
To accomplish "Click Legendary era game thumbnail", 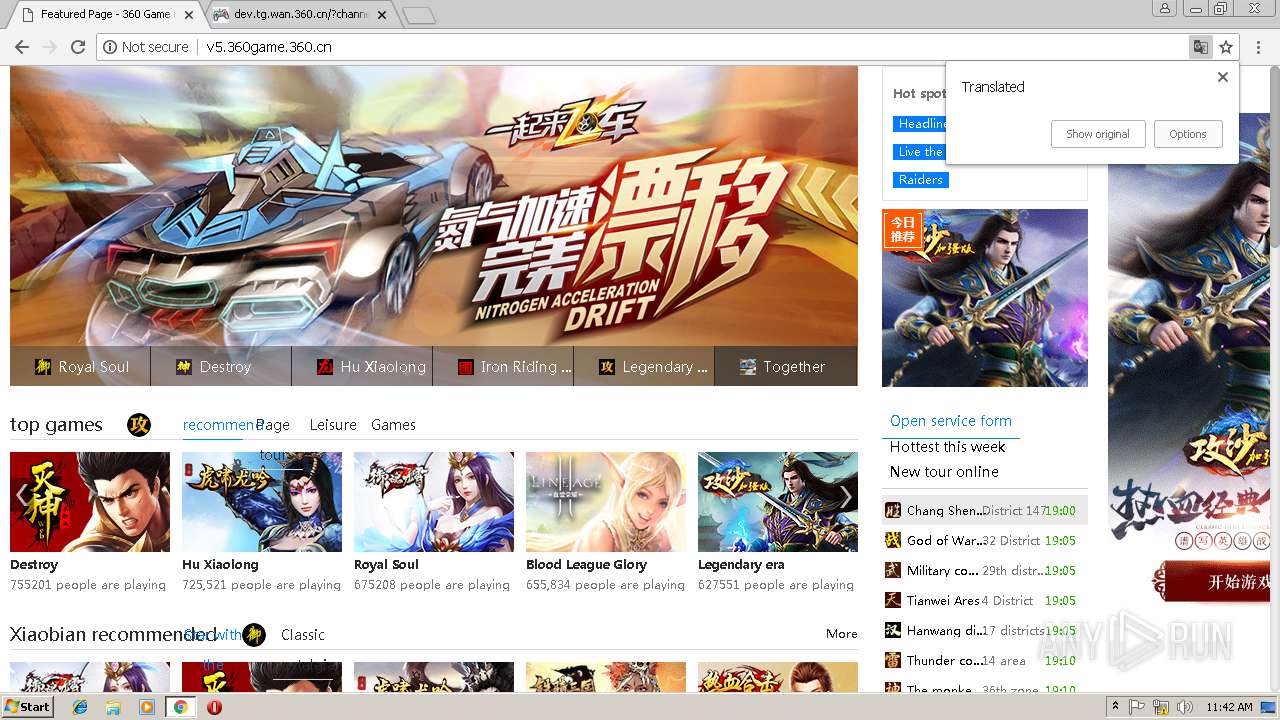I will click(778, 502).
